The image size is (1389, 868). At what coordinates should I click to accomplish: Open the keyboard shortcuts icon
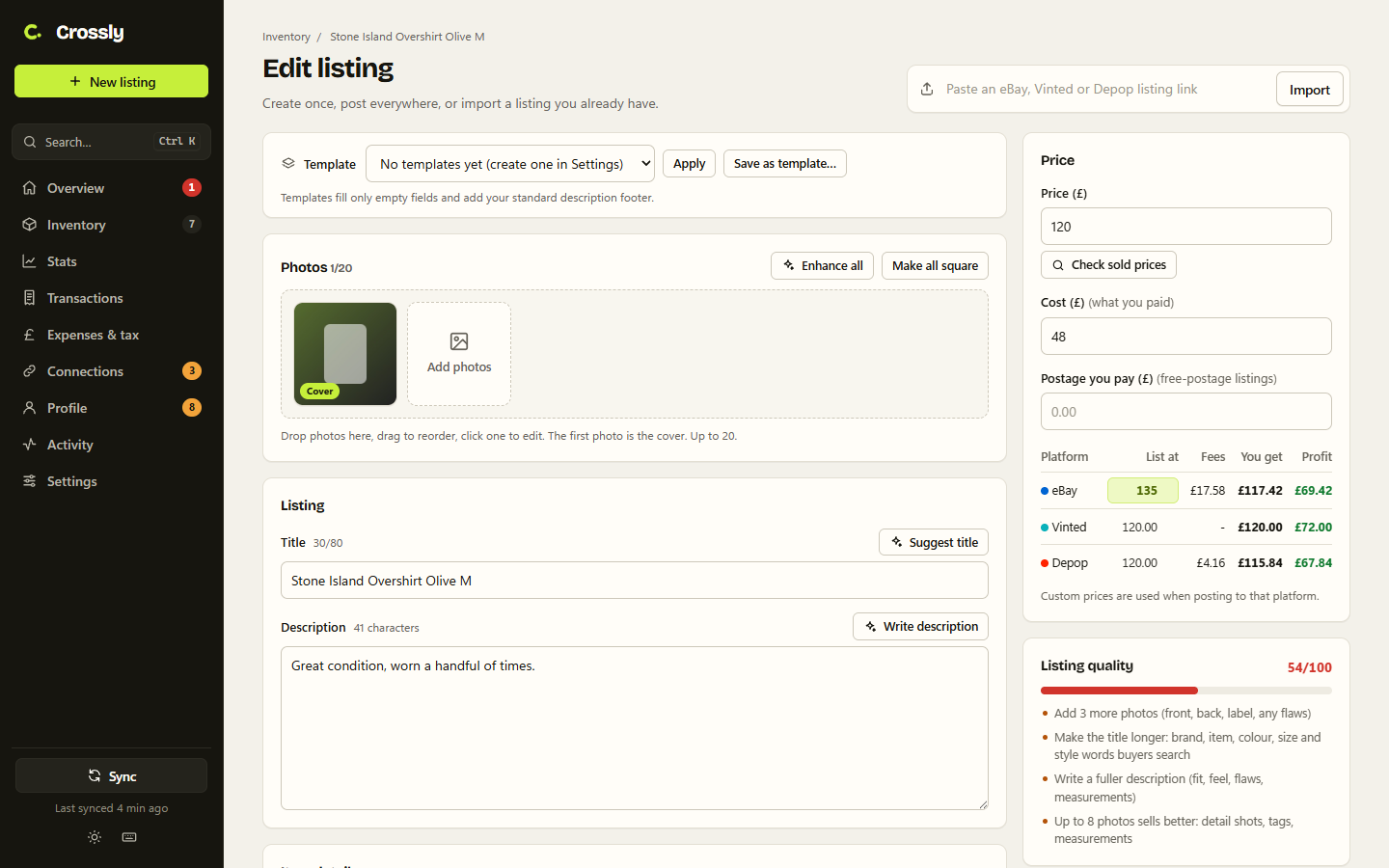click(129, 837)
